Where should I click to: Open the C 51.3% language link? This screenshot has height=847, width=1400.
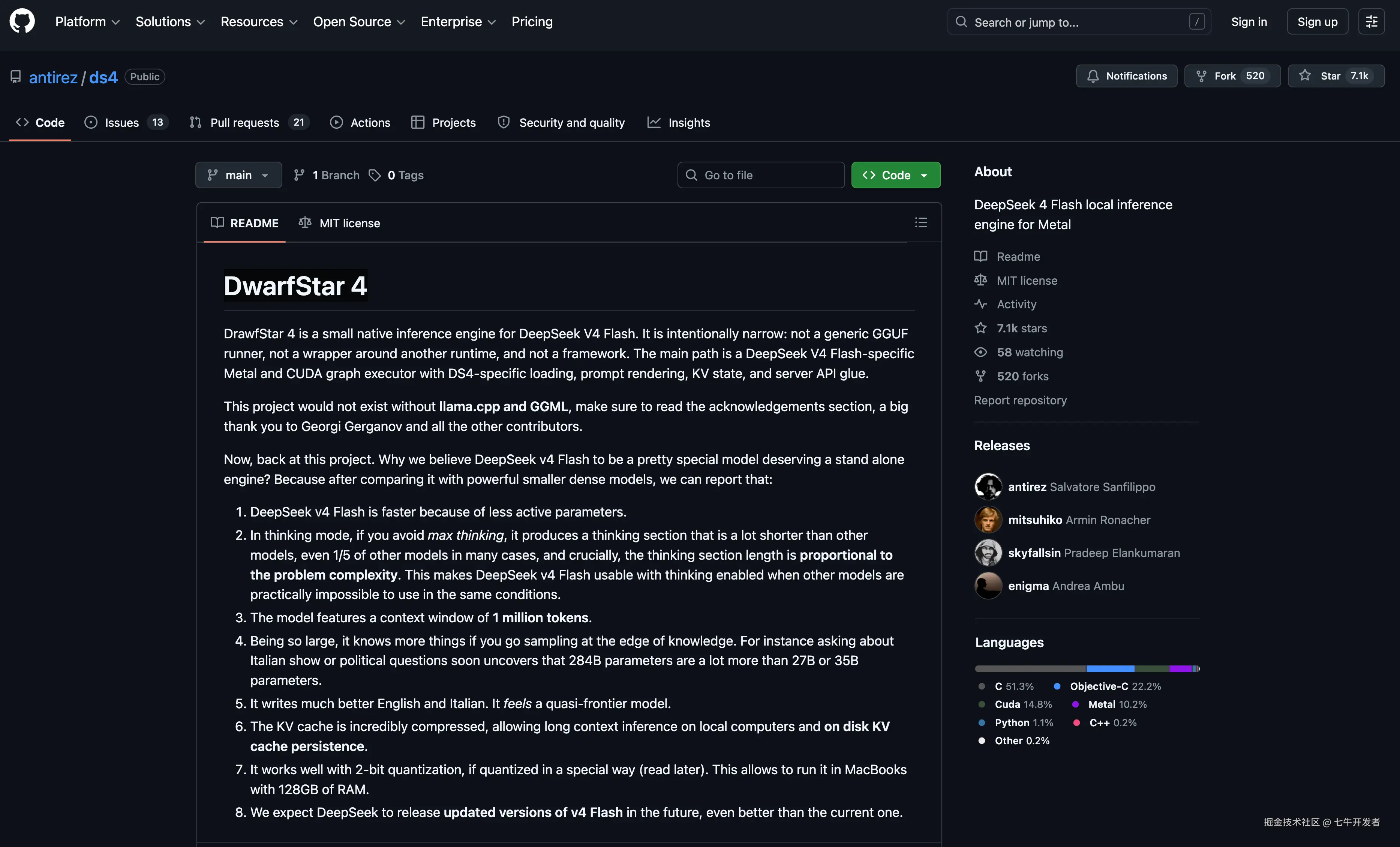[x=1006, y=686]
